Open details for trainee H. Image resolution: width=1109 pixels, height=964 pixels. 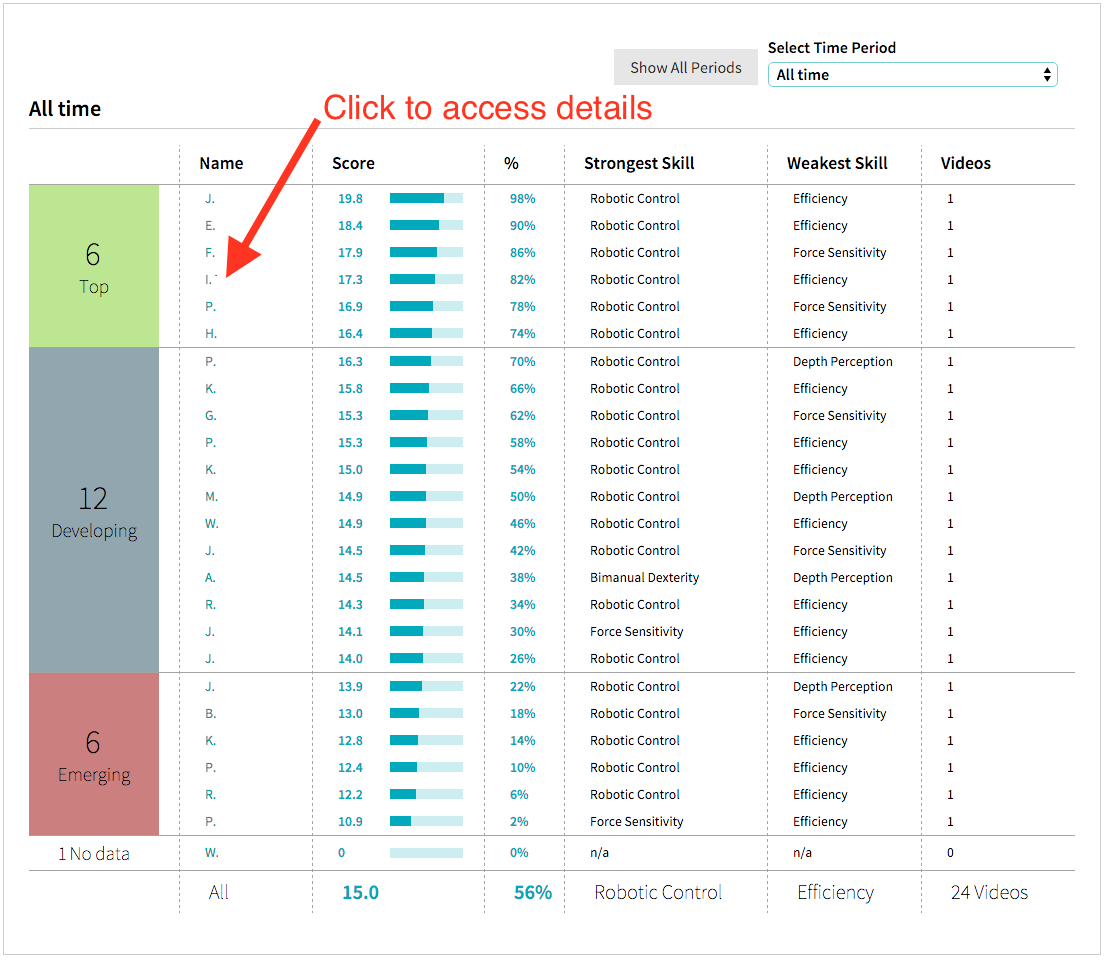(211, 334)
